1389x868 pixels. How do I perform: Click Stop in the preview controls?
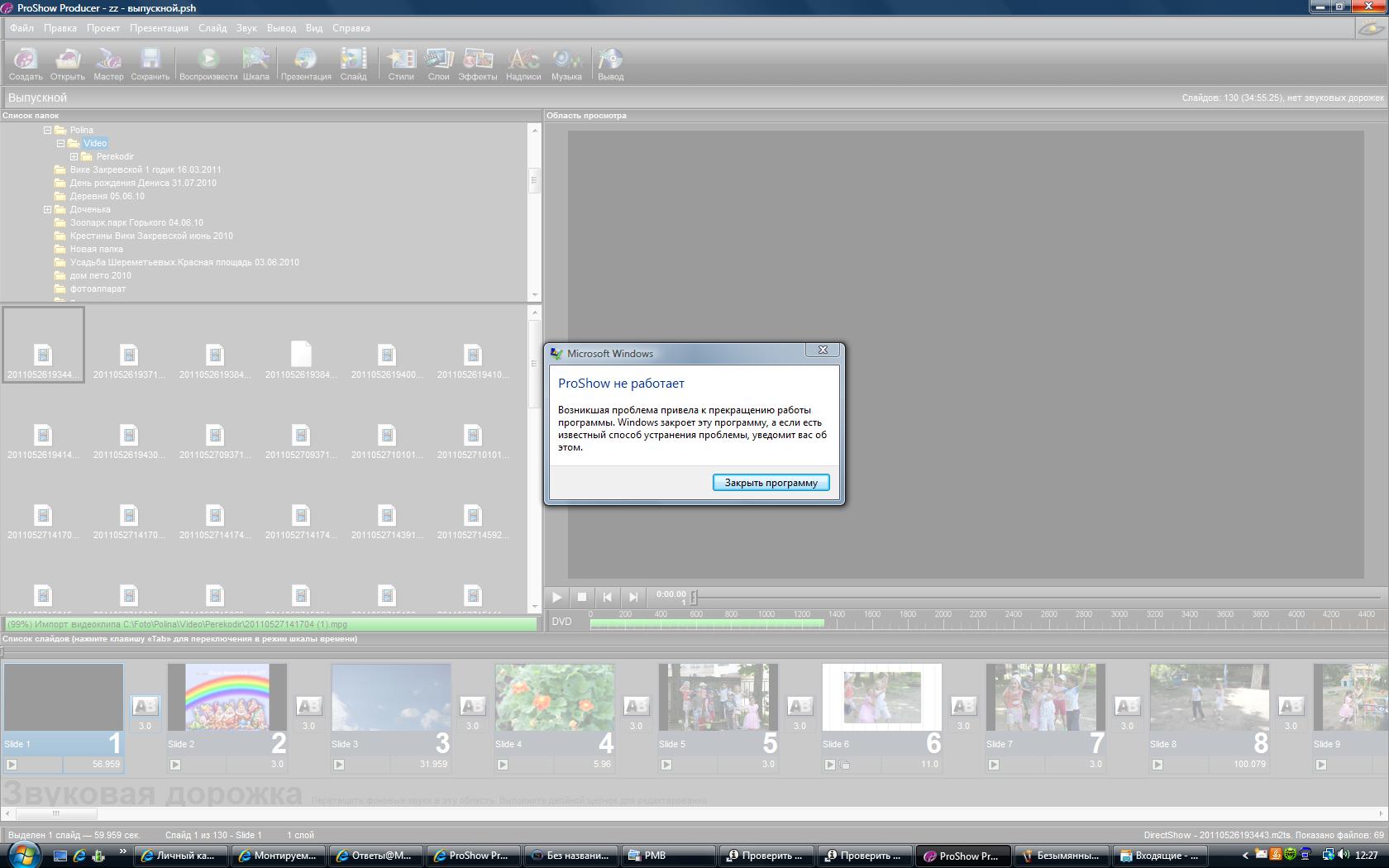[582, 597]
